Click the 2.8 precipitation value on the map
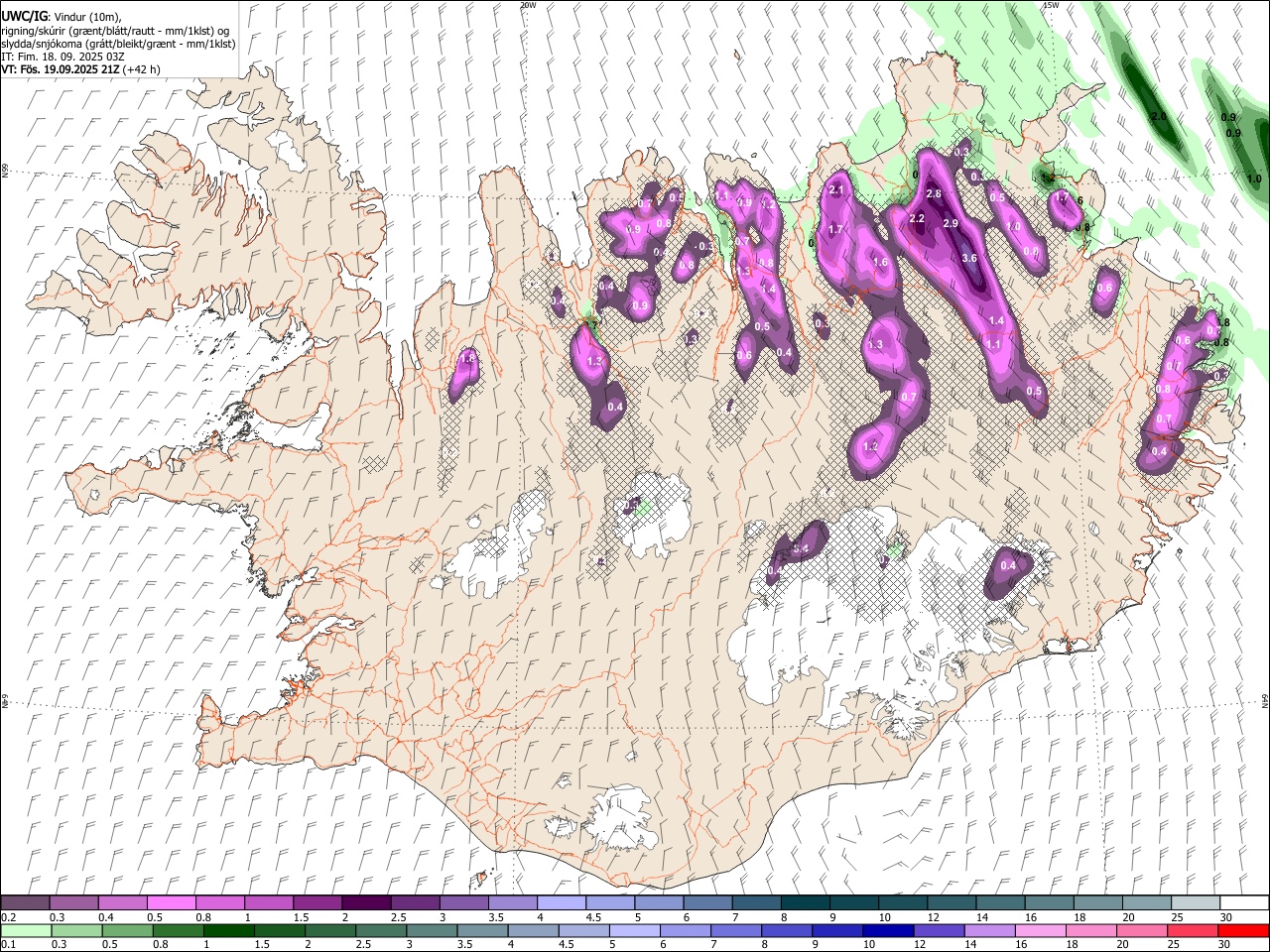This screenshot has height=952, width=1270. click(933, 193)
